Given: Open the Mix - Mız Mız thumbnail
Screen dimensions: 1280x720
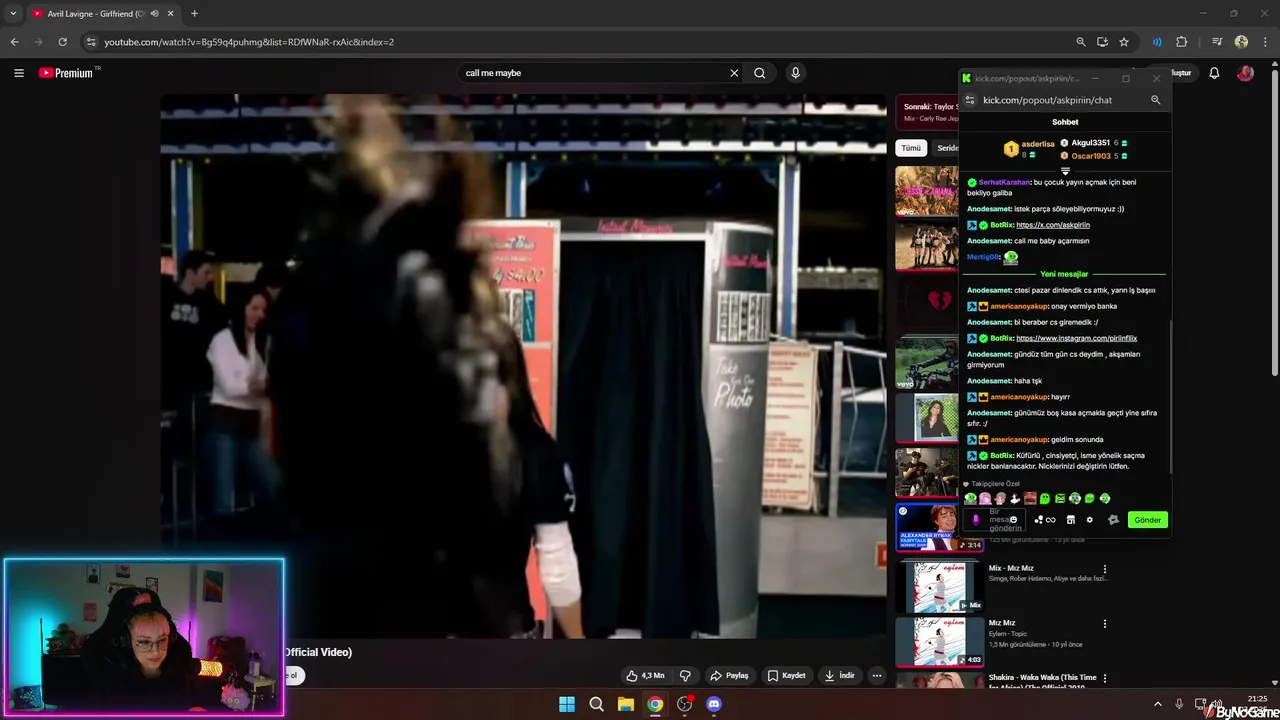Looking at the screenshot, I should [x=940, y=585].
